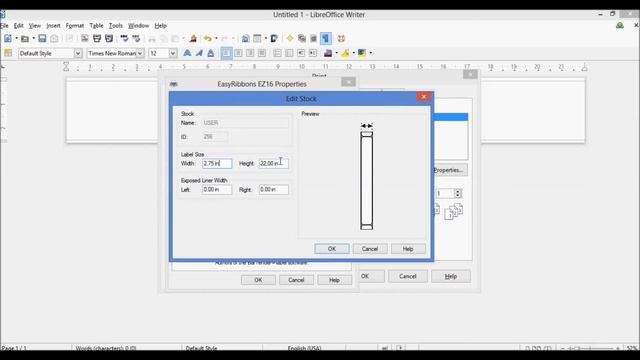Click the Hyperlink icon
This screenshot has width=640, height=360.
245,38
